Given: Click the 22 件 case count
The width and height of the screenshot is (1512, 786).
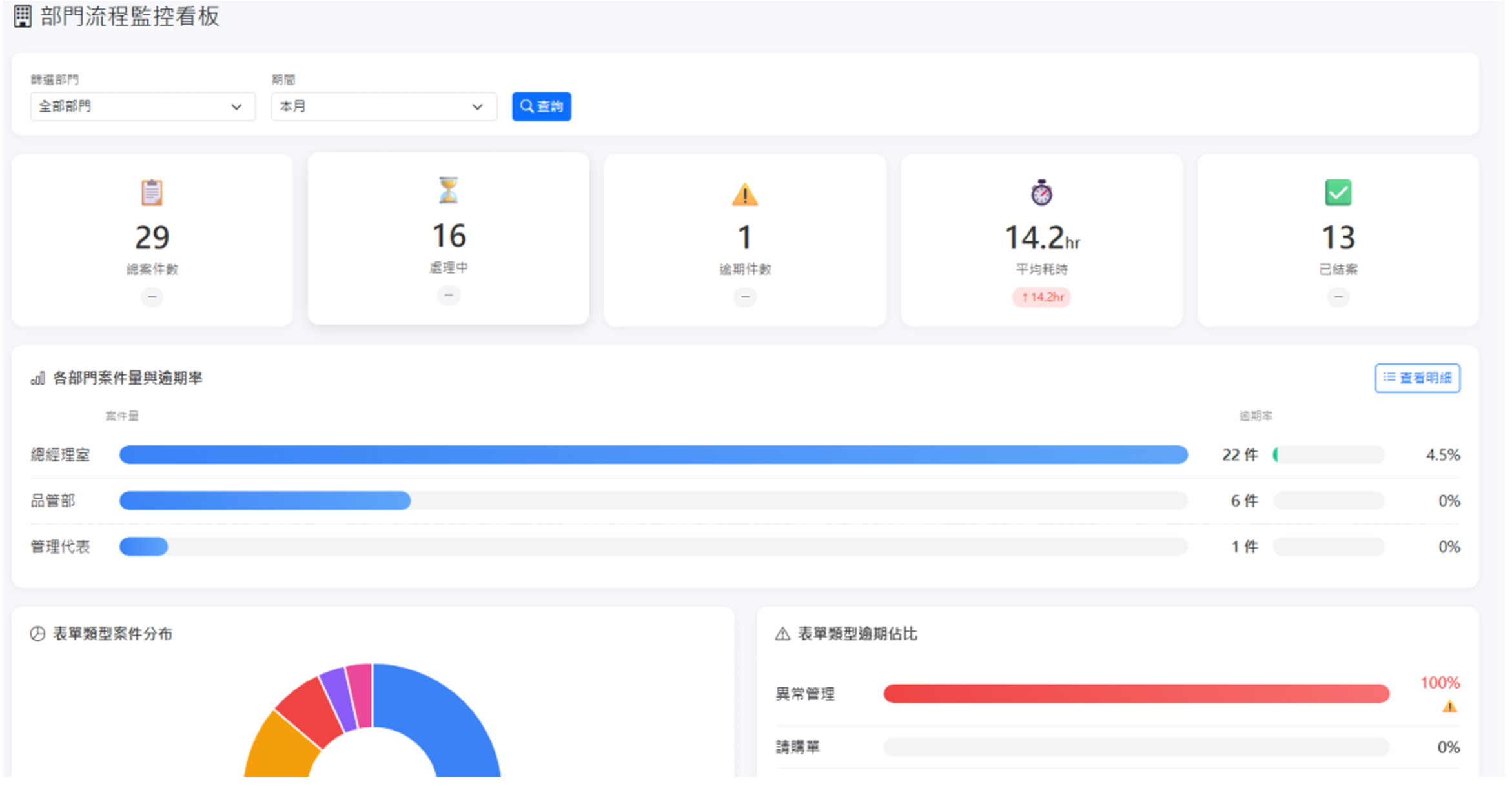Looking at the screenshot, I should [1239, 455].
